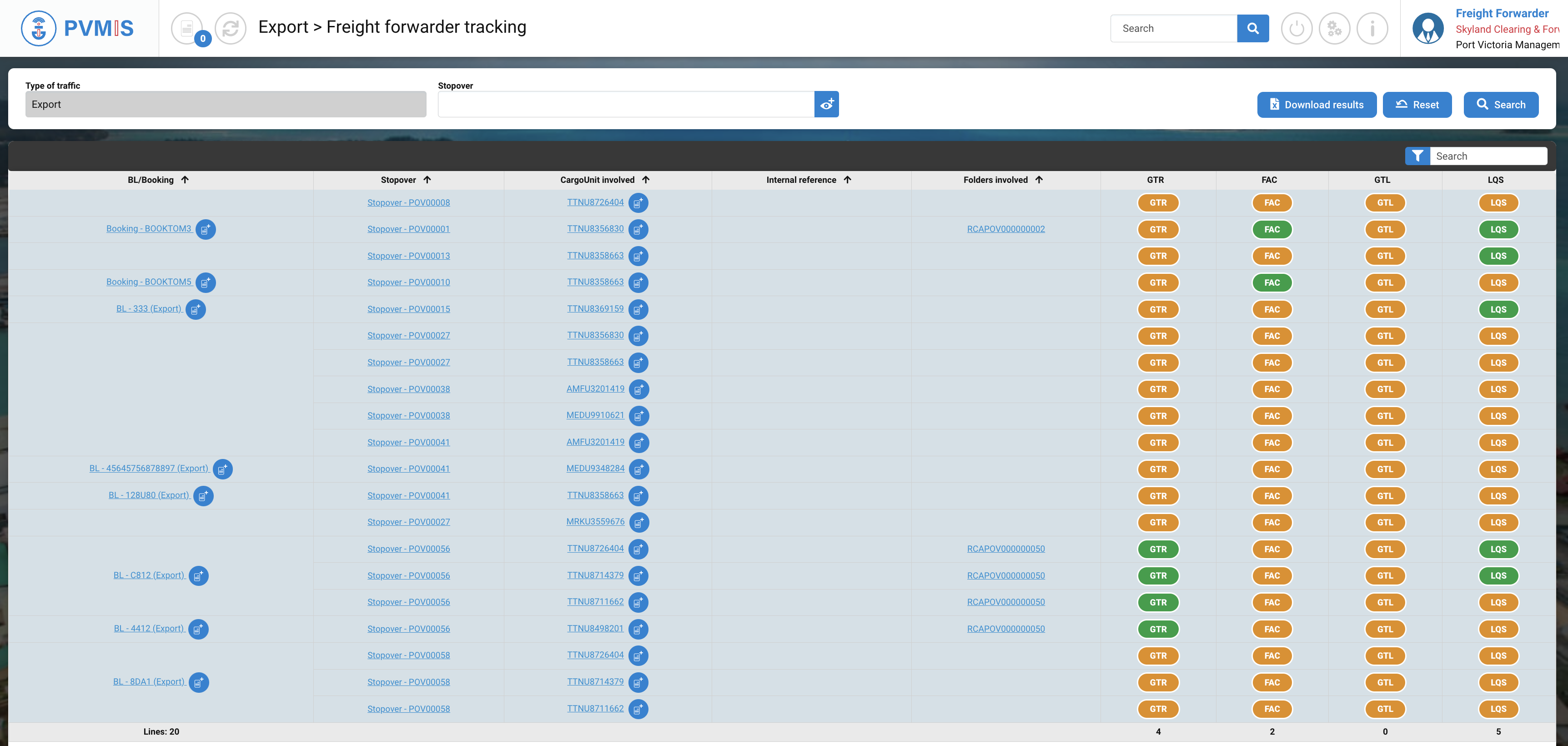Sort by BL/Booking column arrow

pyautogui.click(x=185, y=180)
